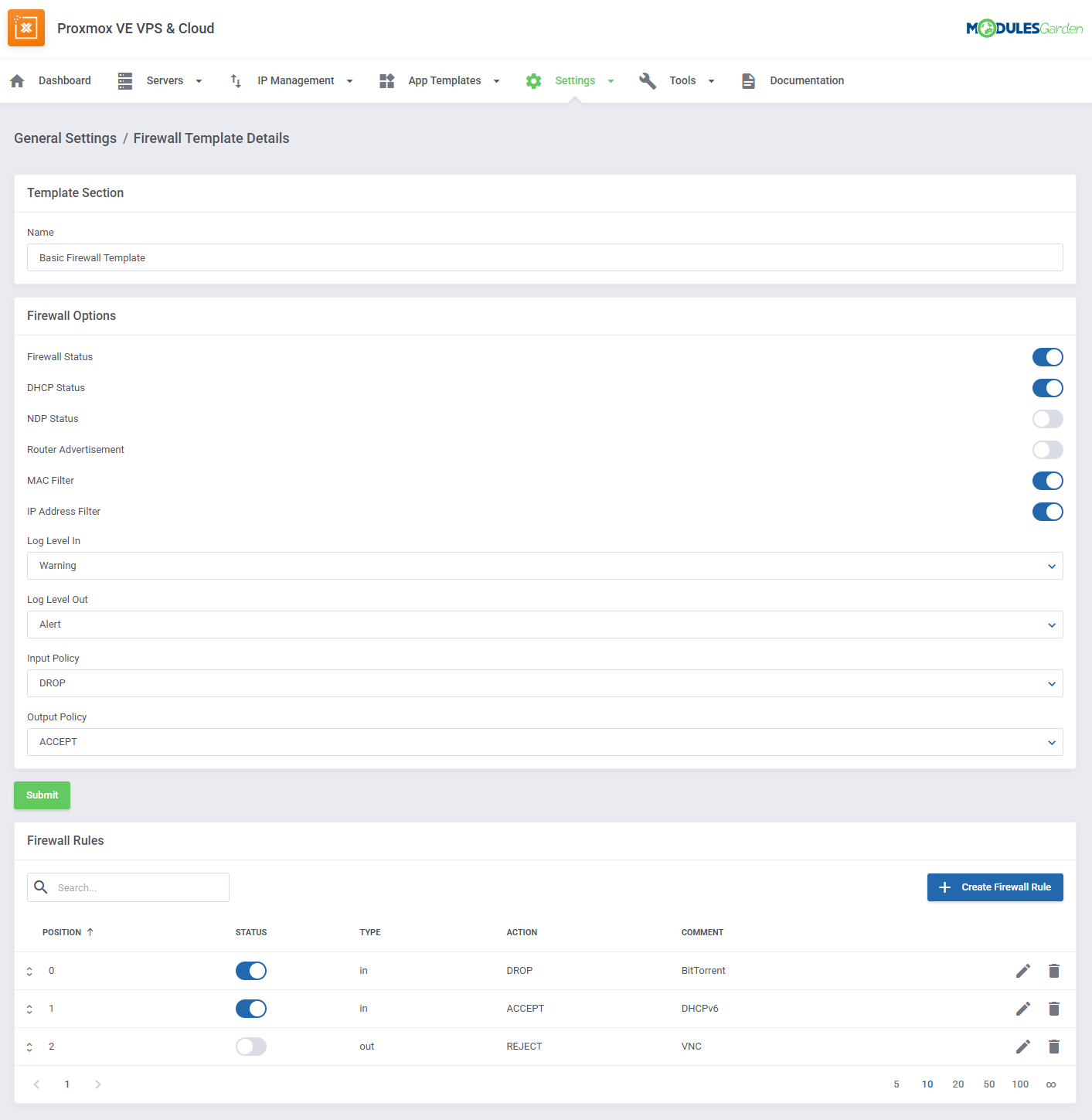Click the App Templates grid icon
The image size is (1092, 1120).
tap(386, 80)
